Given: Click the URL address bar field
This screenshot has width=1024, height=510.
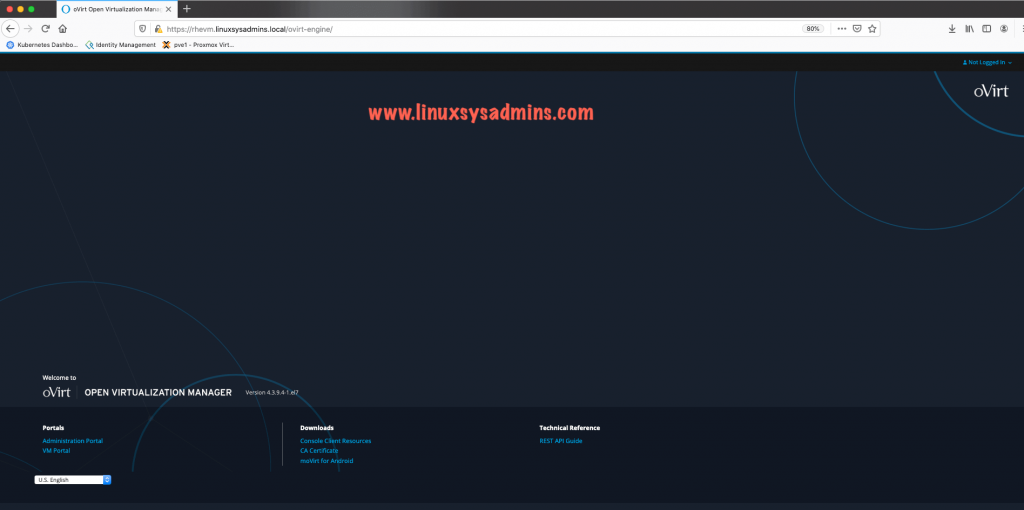Looking at the screenshot, I should tap(480, 29).
